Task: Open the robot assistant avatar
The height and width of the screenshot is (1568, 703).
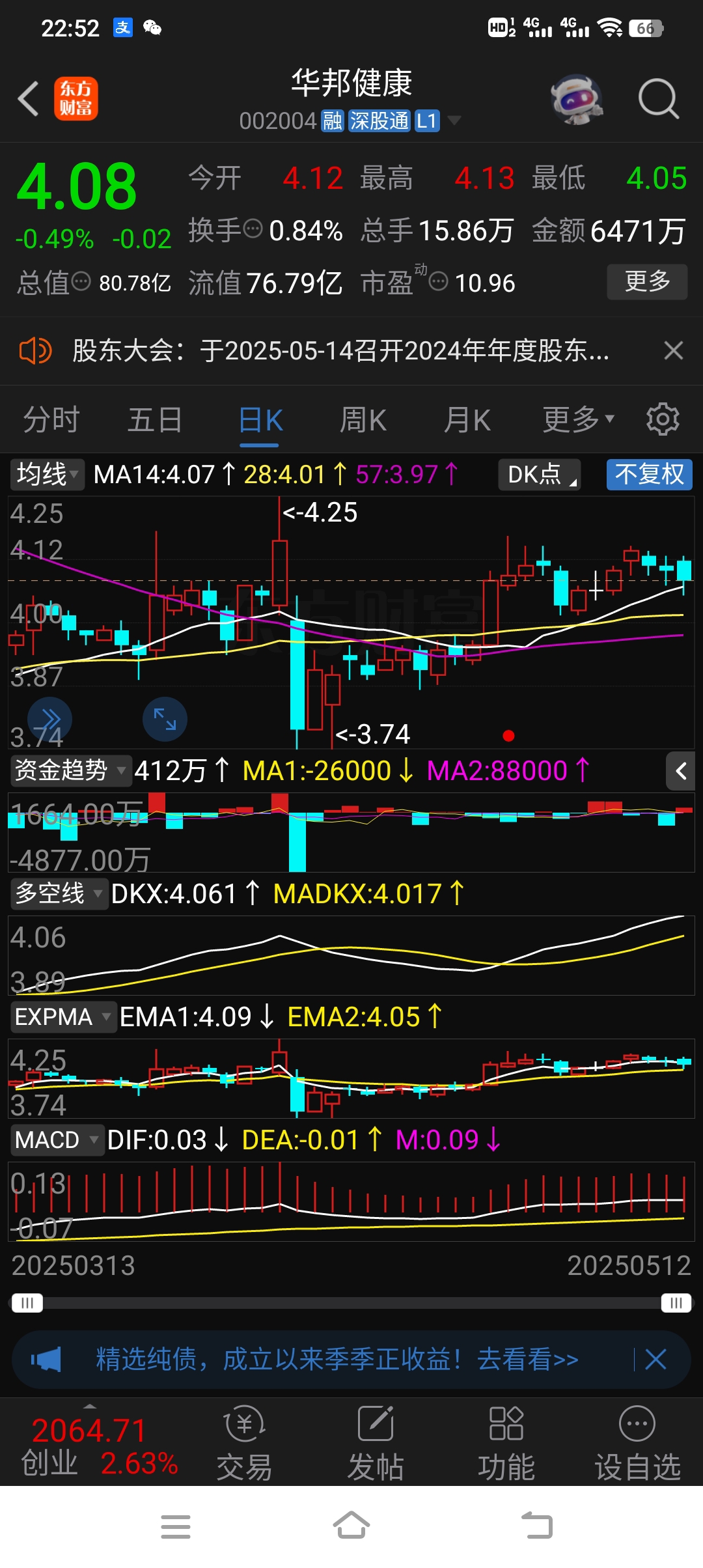Action: click(577, 99)
